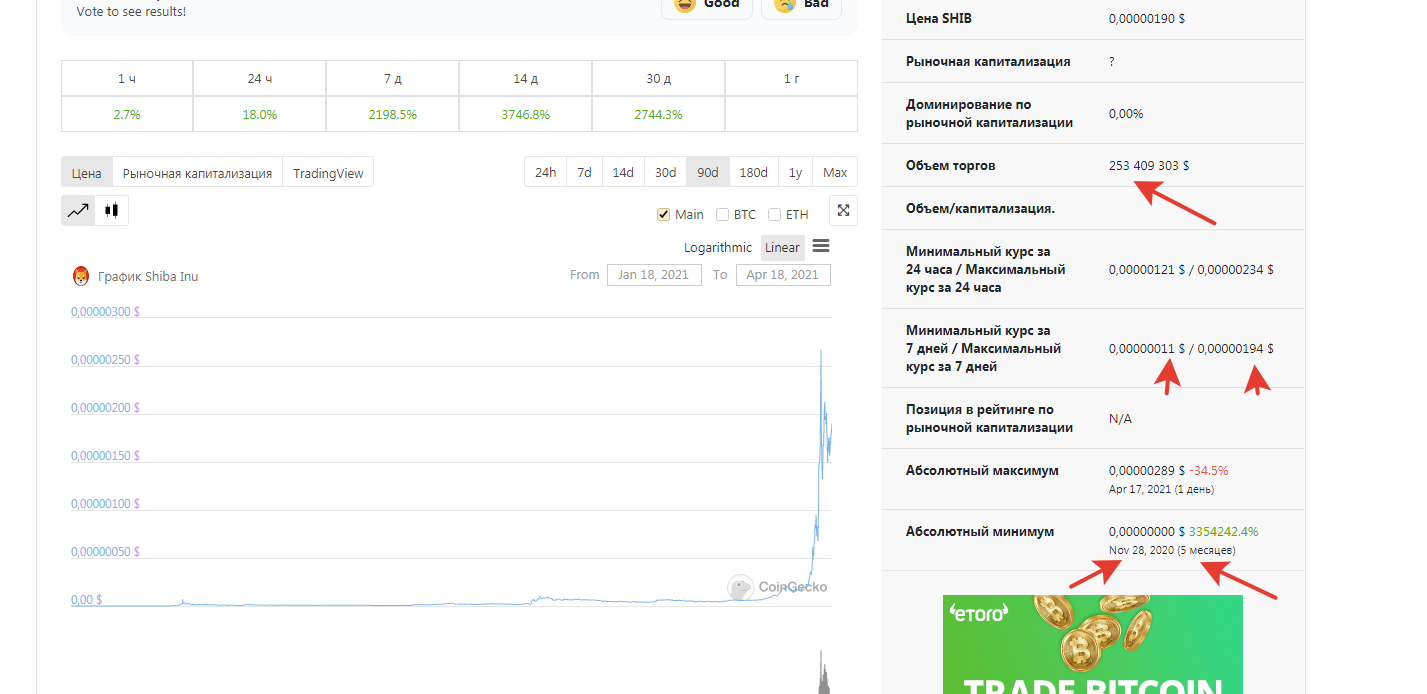Expand chart to fullscreen
This screenshot has width=1427, height=694.
843,210
